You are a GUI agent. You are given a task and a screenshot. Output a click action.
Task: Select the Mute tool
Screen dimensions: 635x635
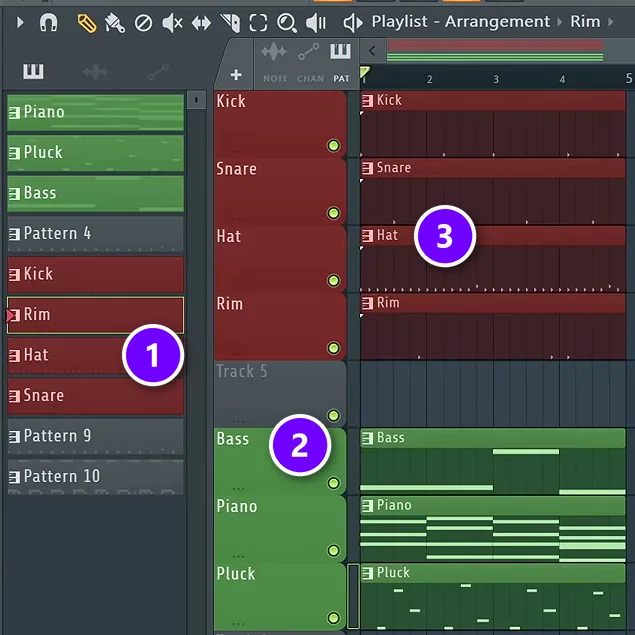coord(172,23)
